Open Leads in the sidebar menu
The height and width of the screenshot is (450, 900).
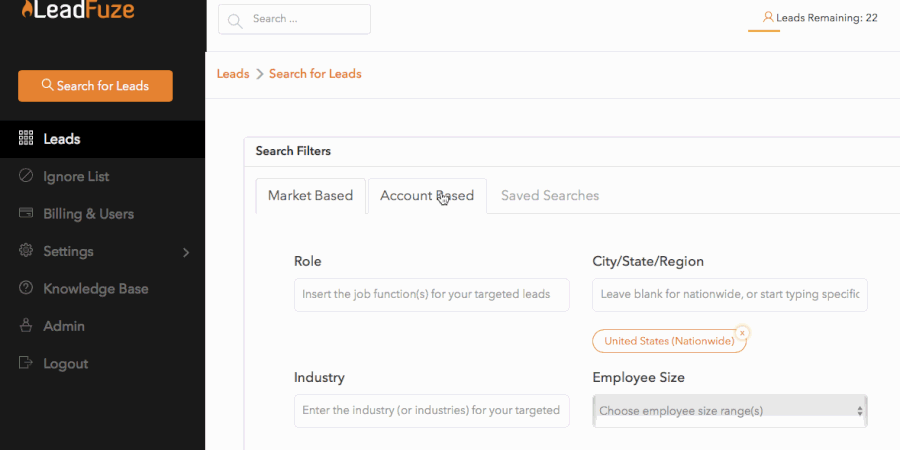(102, 139)
